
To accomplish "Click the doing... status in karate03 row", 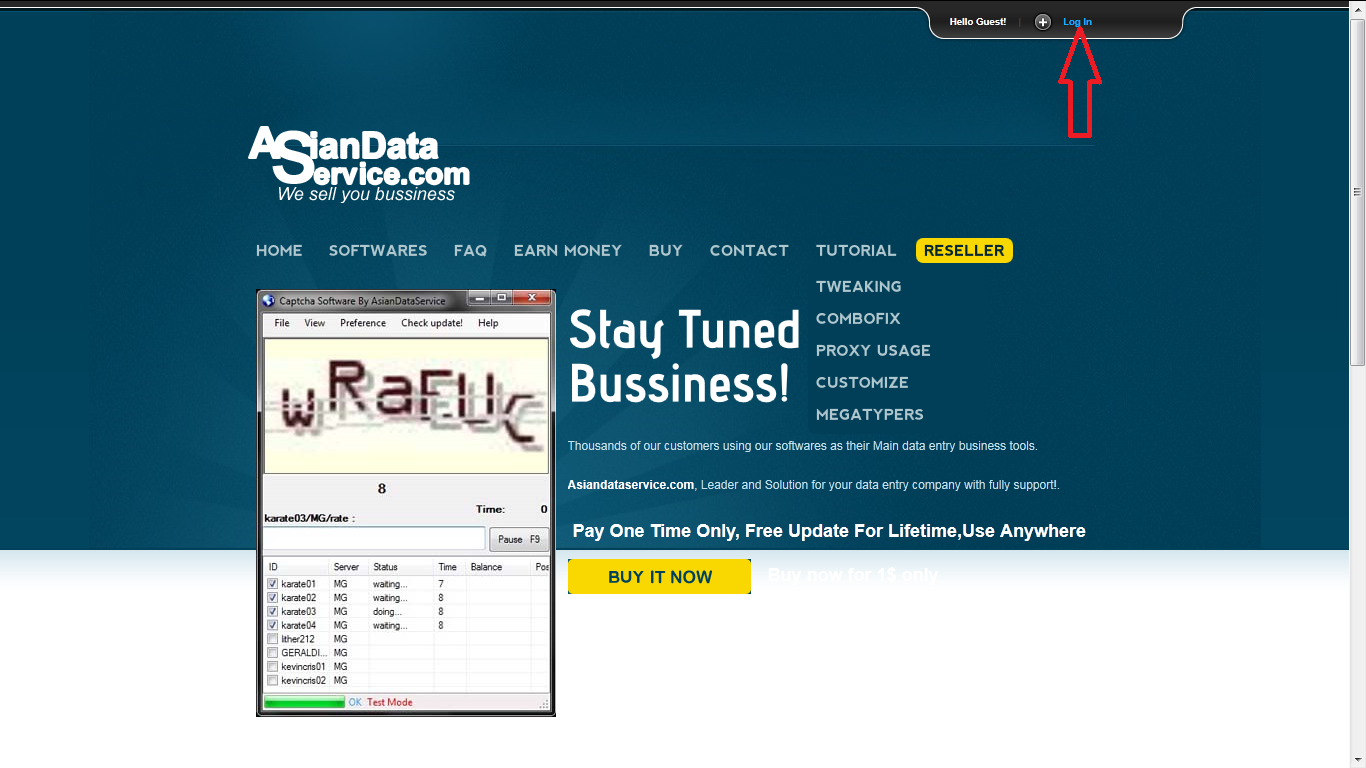I will [x=388, y=612].
